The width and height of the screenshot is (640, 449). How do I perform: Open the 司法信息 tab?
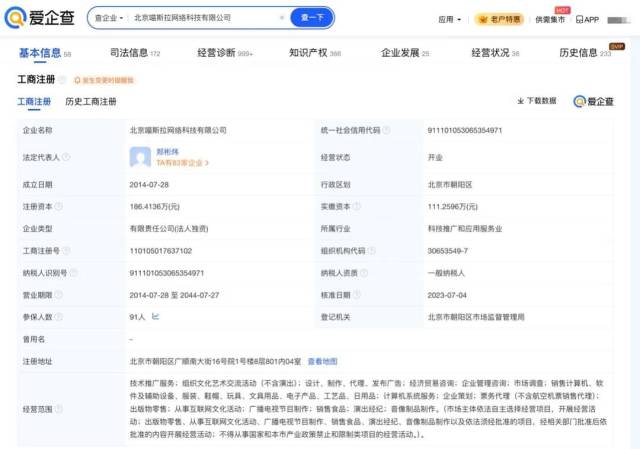pyautogui.click(x=135, y=53)
